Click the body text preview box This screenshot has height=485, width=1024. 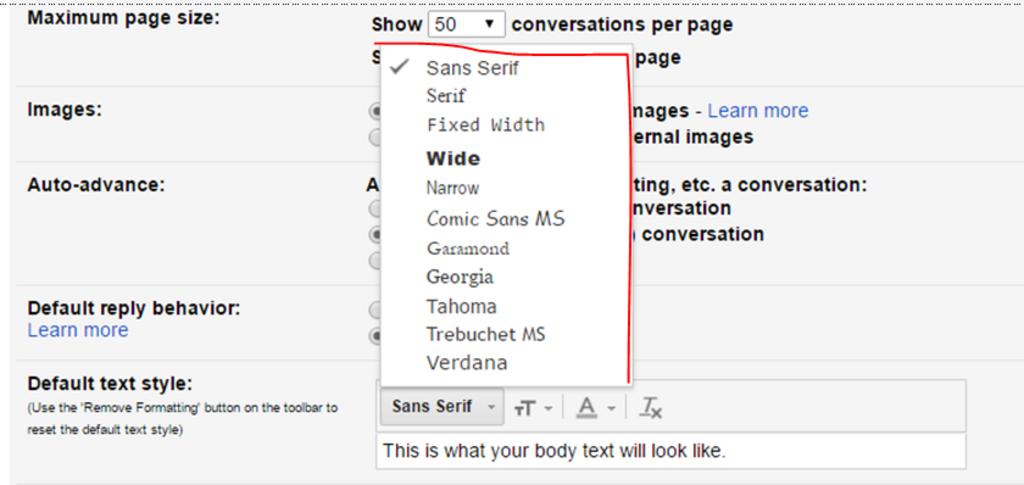672,451
